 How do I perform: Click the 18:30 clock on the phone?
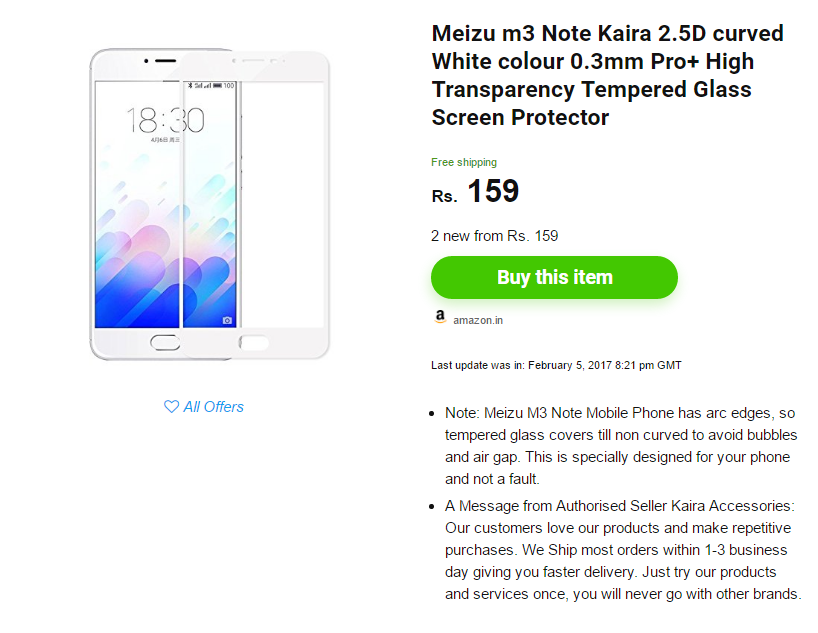pyautogui.click(x=165, y=121)
